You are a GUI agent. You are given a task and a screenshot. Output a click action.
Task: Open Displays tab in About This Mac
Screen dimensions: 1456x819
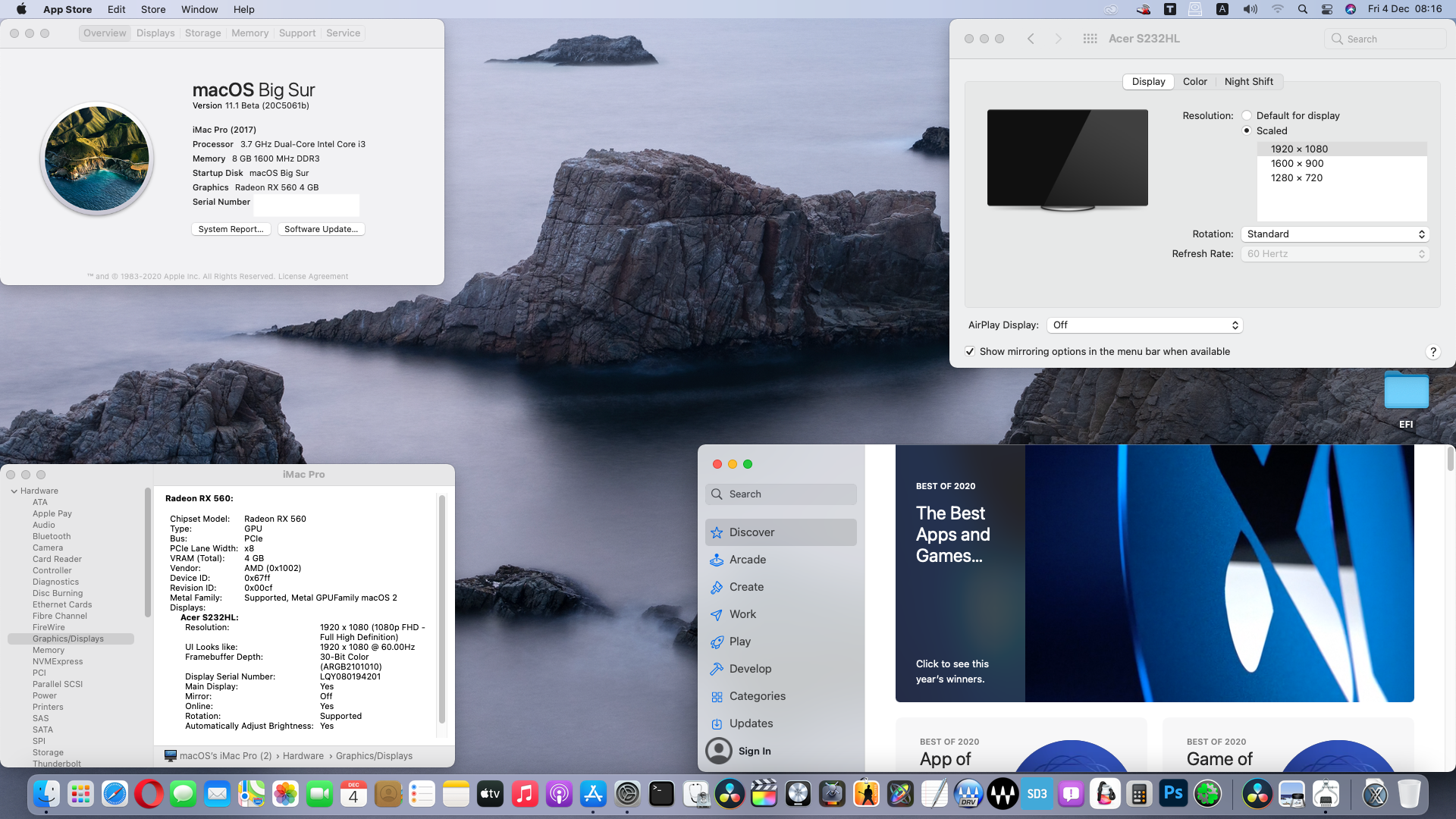click(x=155, y=33)
